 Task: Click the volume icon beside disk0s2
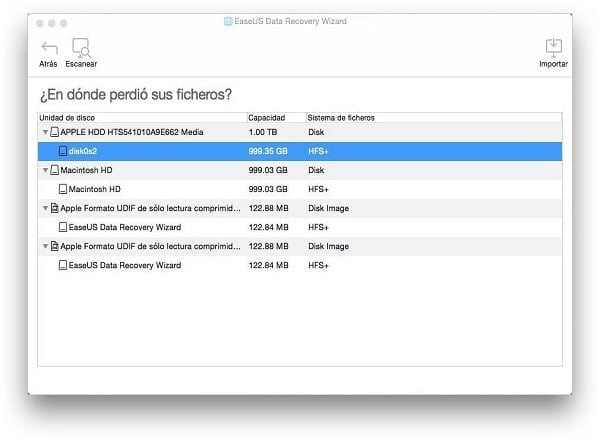[63, 151]
